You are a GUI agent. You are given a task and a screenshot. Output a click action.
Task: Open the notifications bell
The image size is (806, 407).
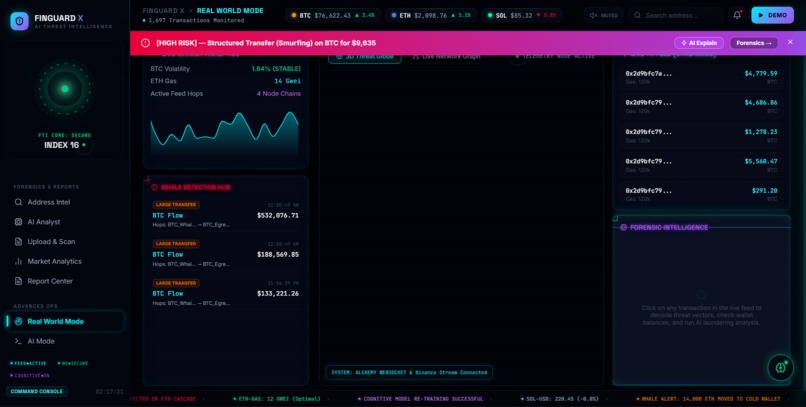tap(737, 15)
